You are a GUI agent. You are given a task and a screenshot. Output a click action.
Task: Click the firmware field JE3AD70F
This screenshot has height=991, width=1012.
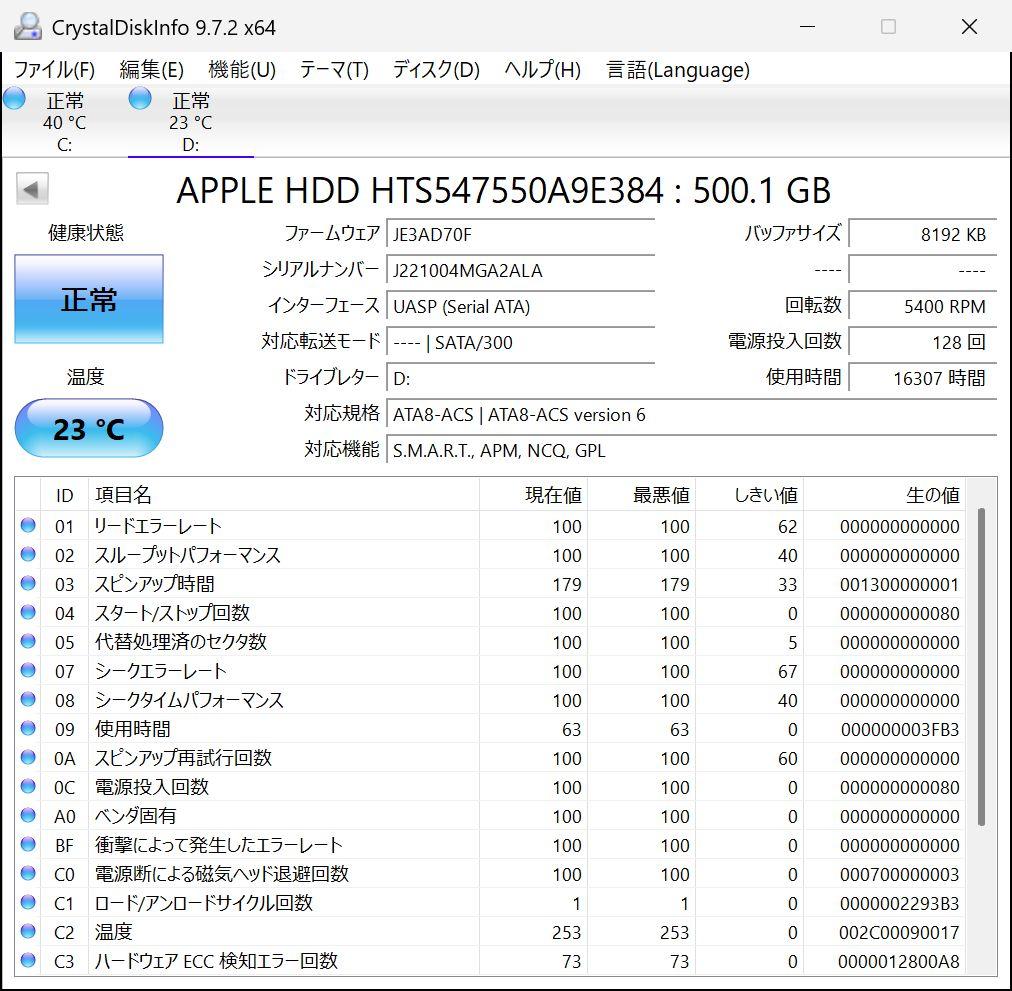[520, 234]
